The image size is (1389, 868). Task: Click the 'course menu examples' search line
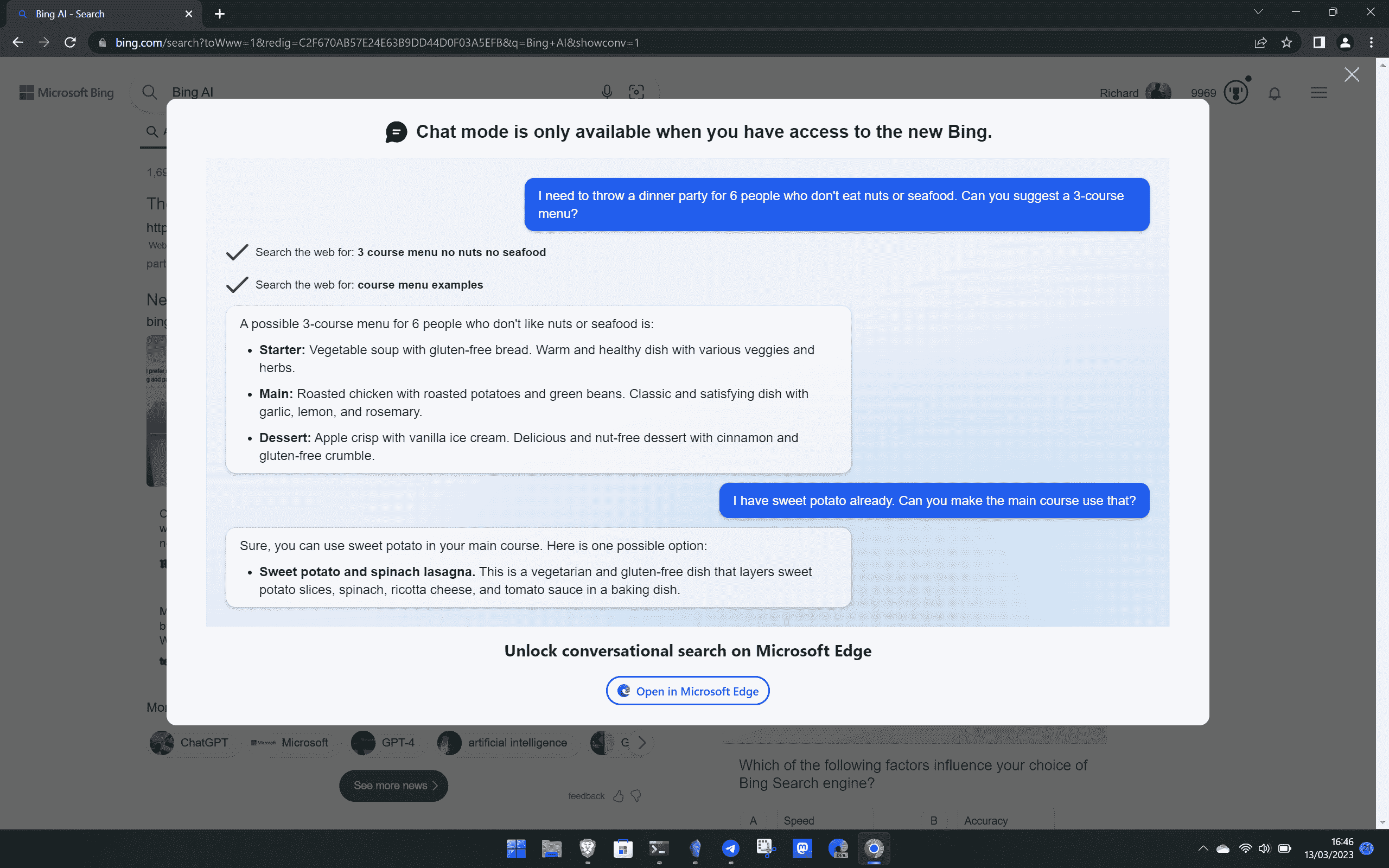tap(355, 285)
